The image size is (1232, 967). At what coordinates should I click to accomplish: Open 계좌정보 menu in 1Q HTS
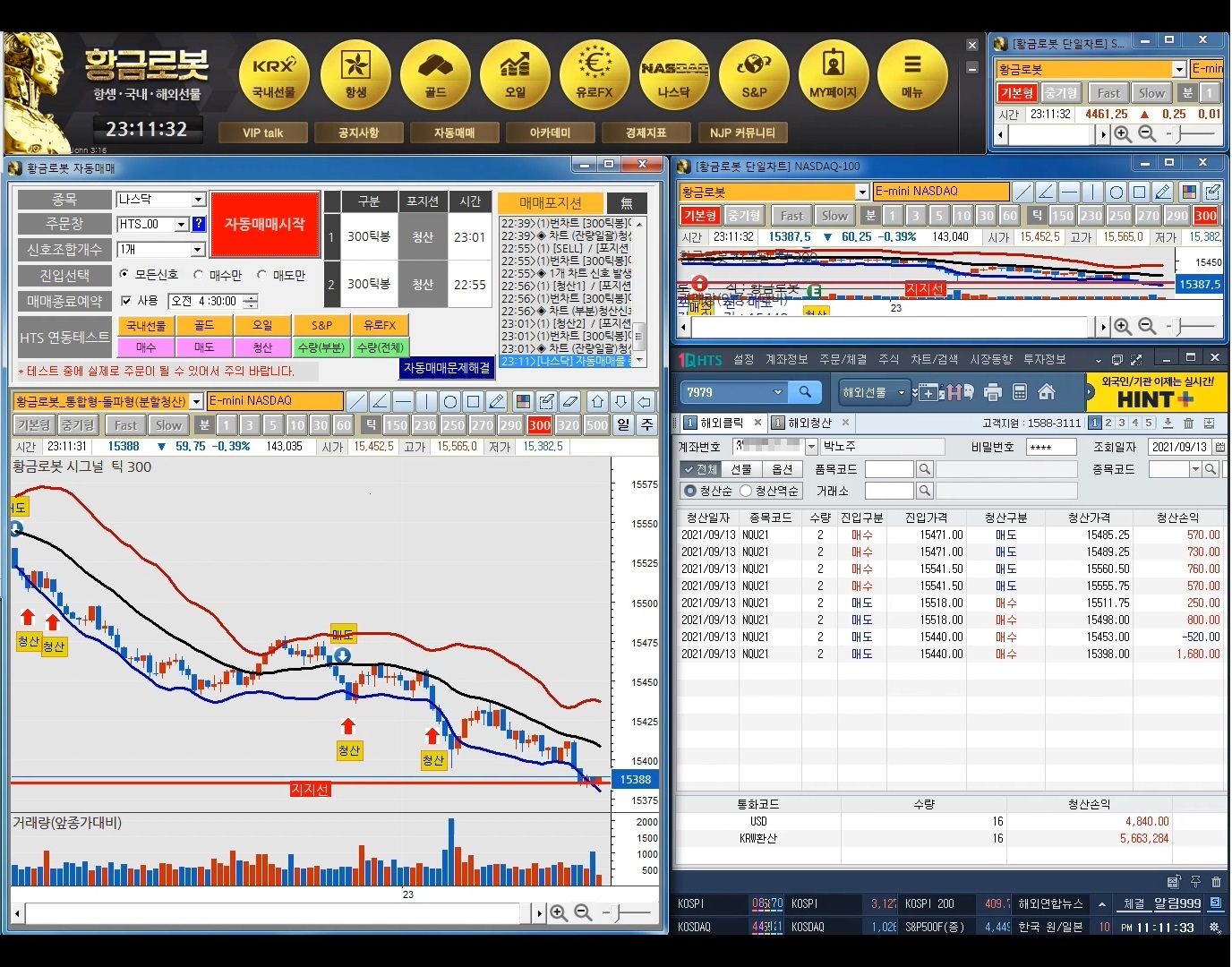786,359
